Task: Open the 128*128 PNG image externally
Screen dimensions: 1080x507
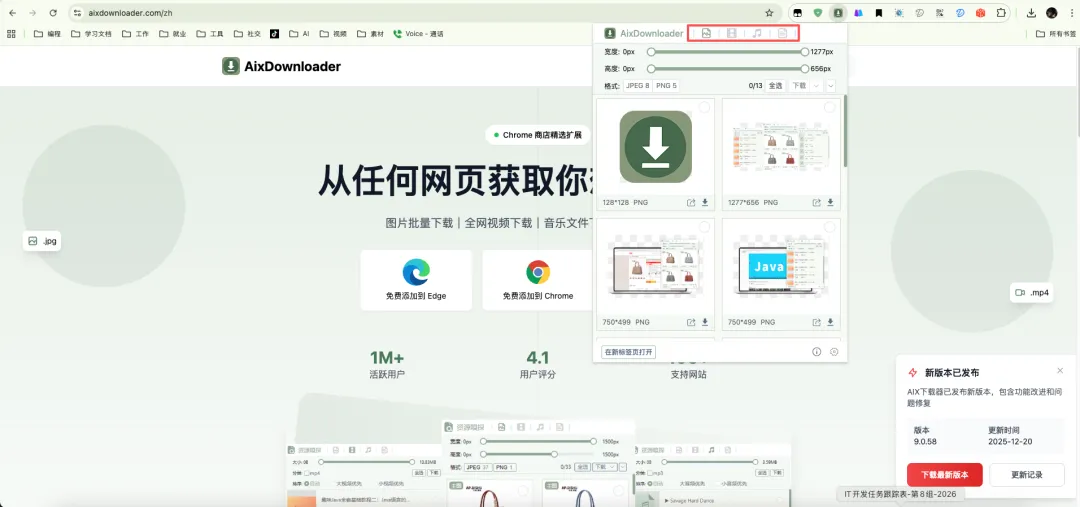Action: click(x=691, y=203)
